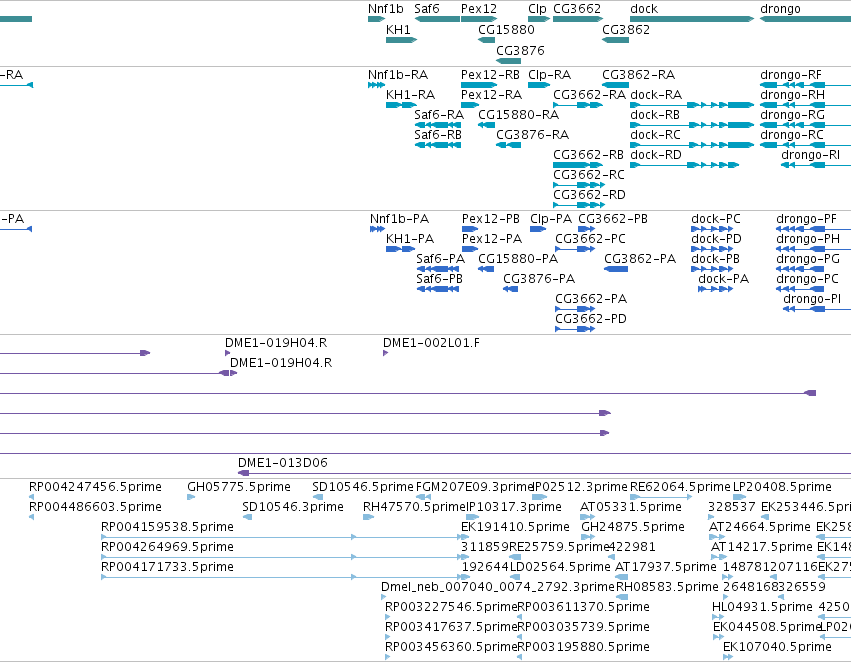Click EST AT05331.5prime
The height and width of the screenshot is (662, 851).
631,507
